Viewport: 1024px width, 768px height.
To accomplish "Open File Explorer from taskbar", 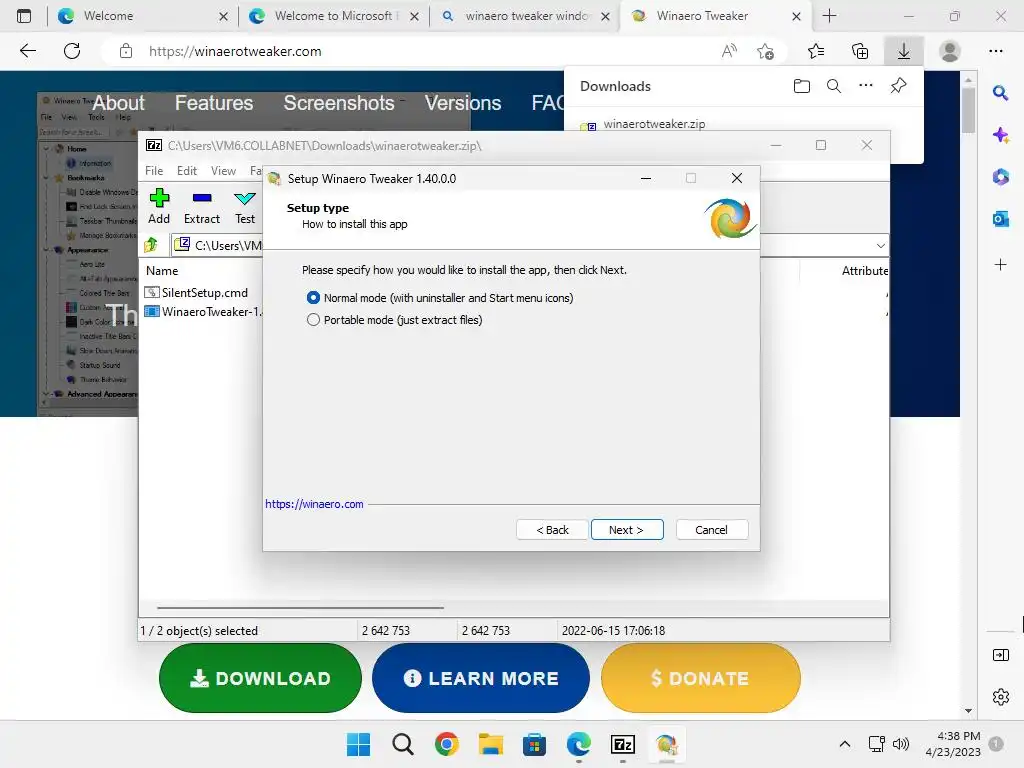I will [490, 744].
